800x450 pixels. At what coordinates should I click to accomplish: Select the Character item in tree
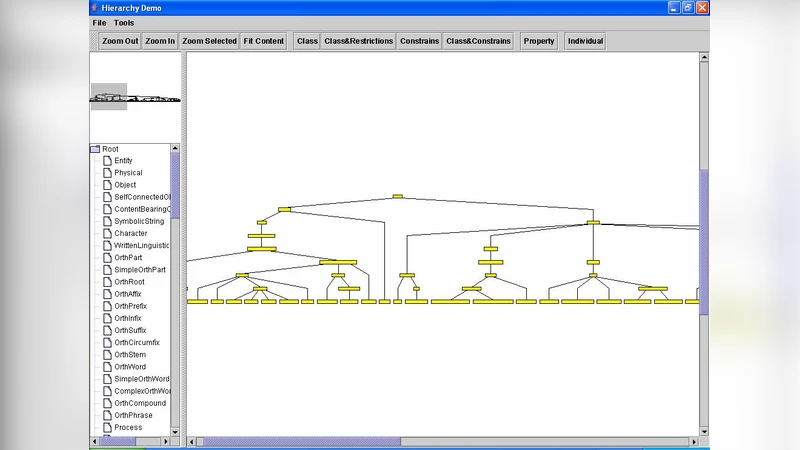[130, 233]
